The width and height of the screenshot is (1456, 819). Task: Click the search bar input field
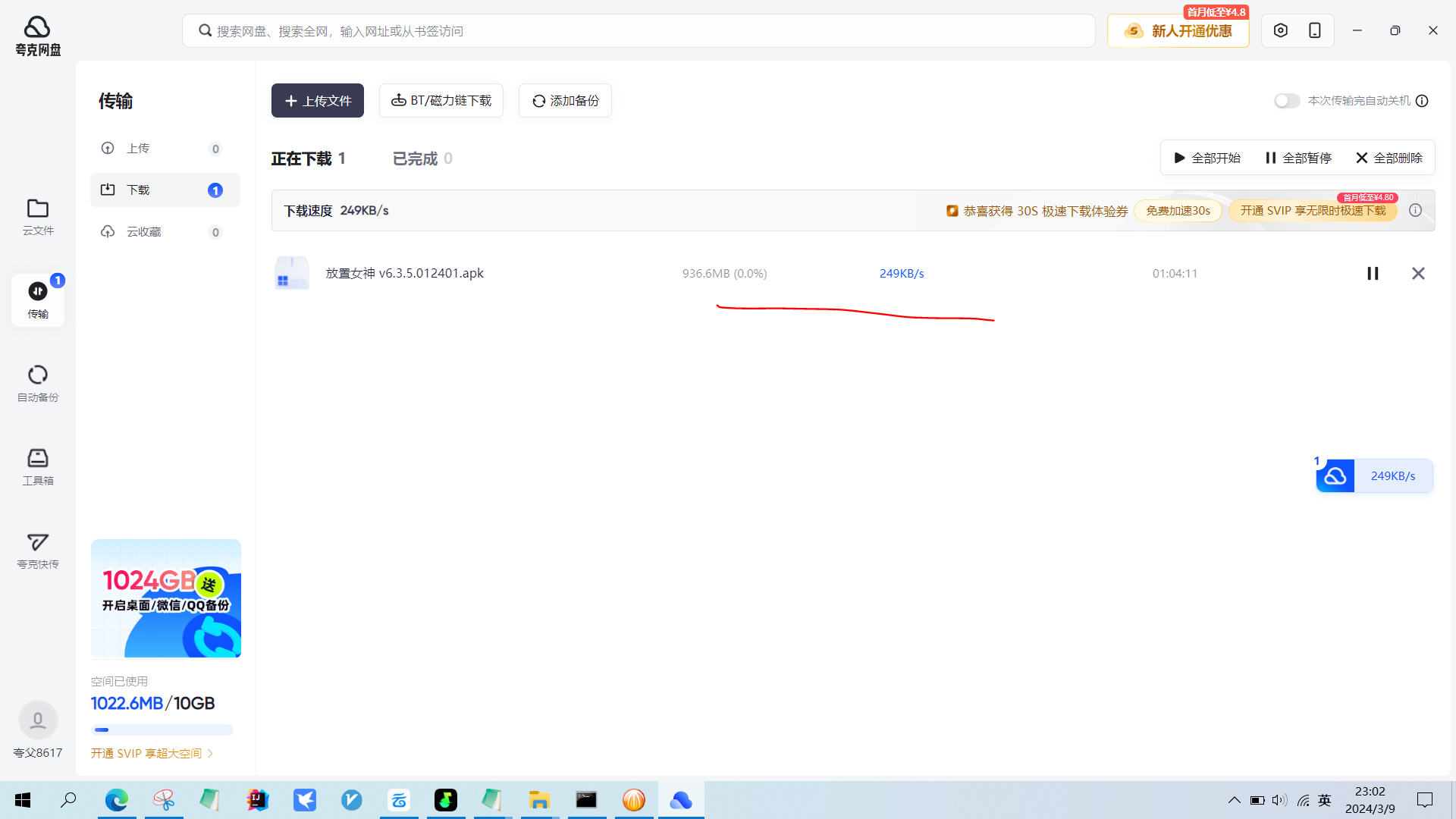[x=639, y=31]
